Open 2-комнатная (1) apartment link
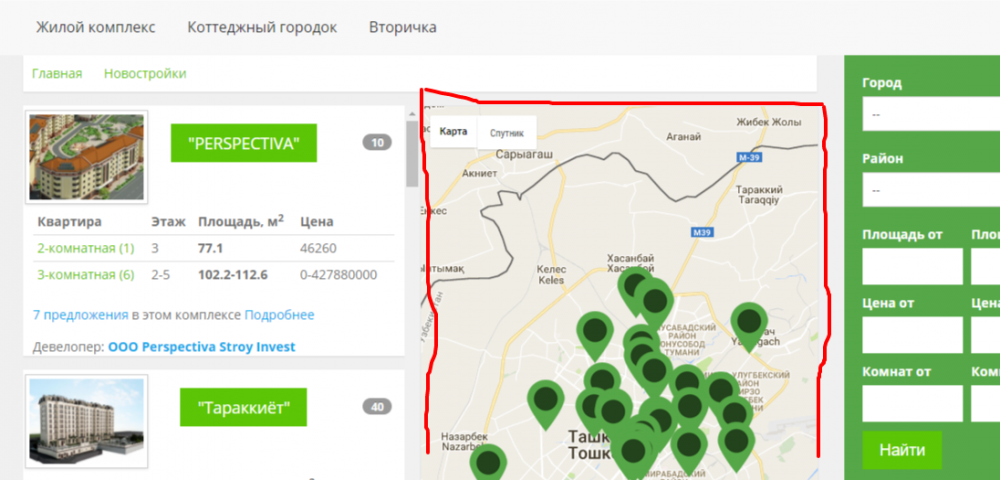The height and width of the screenshot is (480, 1000). coord(84,248)
